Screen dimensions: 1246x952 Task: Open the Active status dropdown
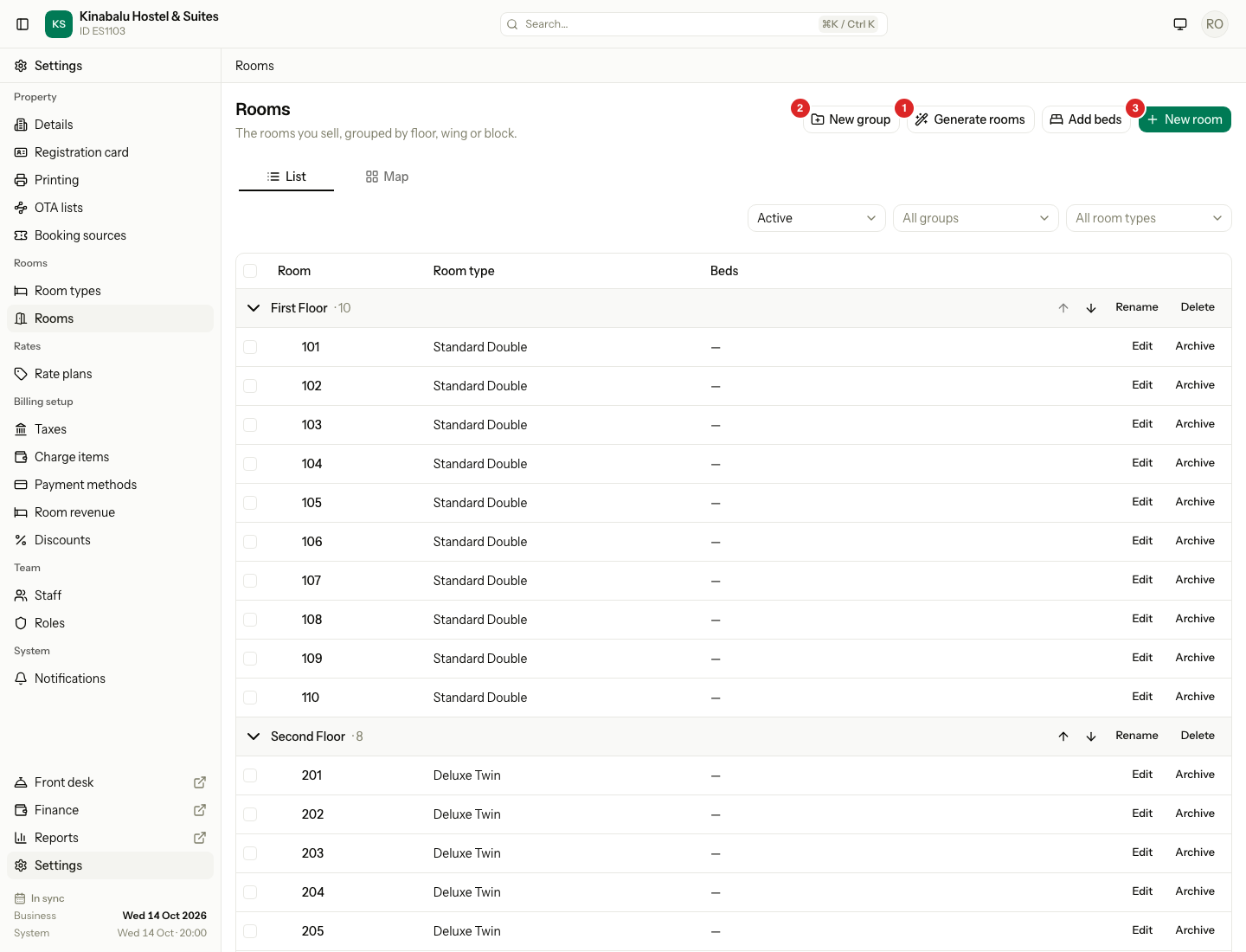817,218
